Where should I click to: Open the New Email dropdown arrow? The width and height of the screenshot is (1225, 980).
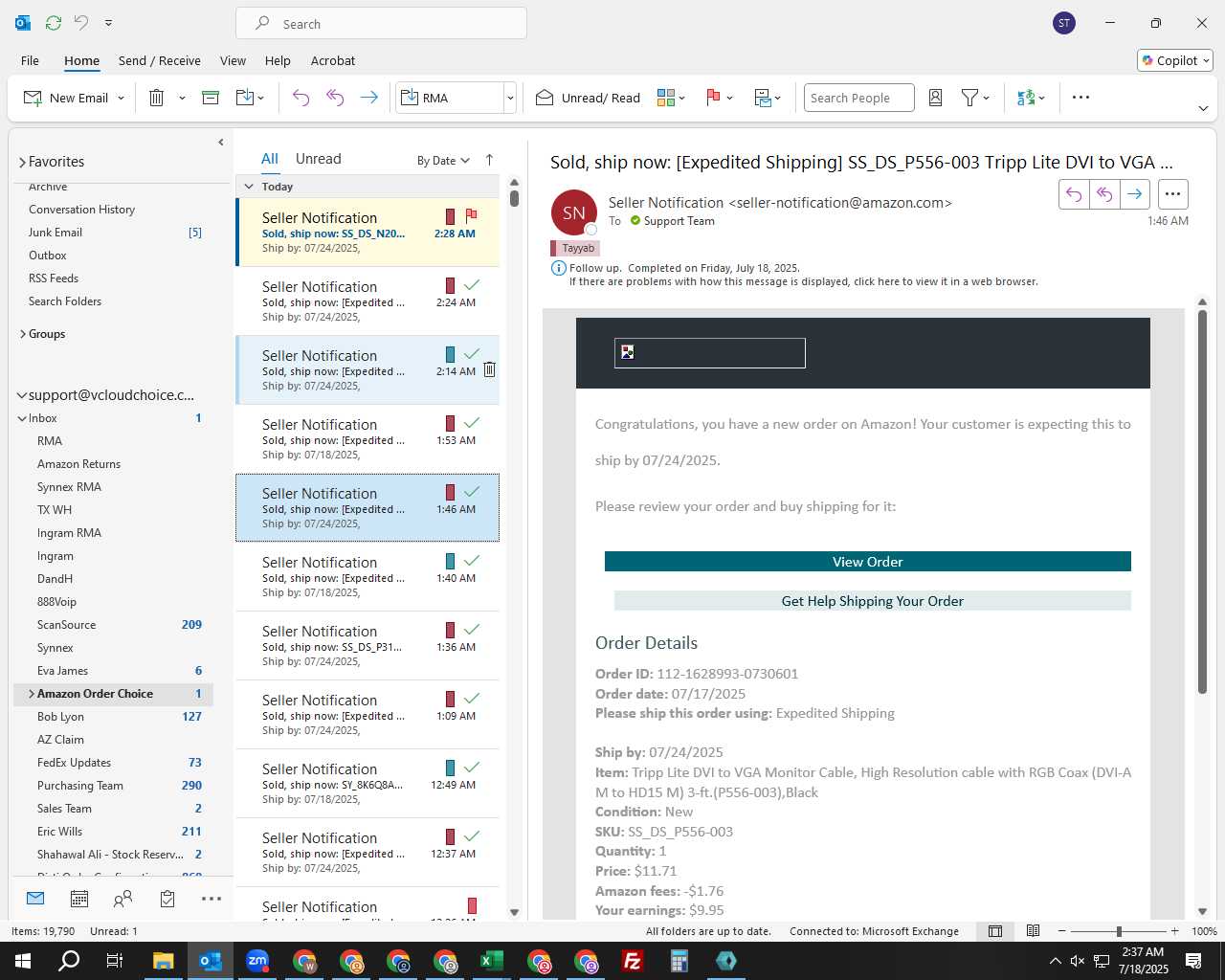tap(121, 99)
